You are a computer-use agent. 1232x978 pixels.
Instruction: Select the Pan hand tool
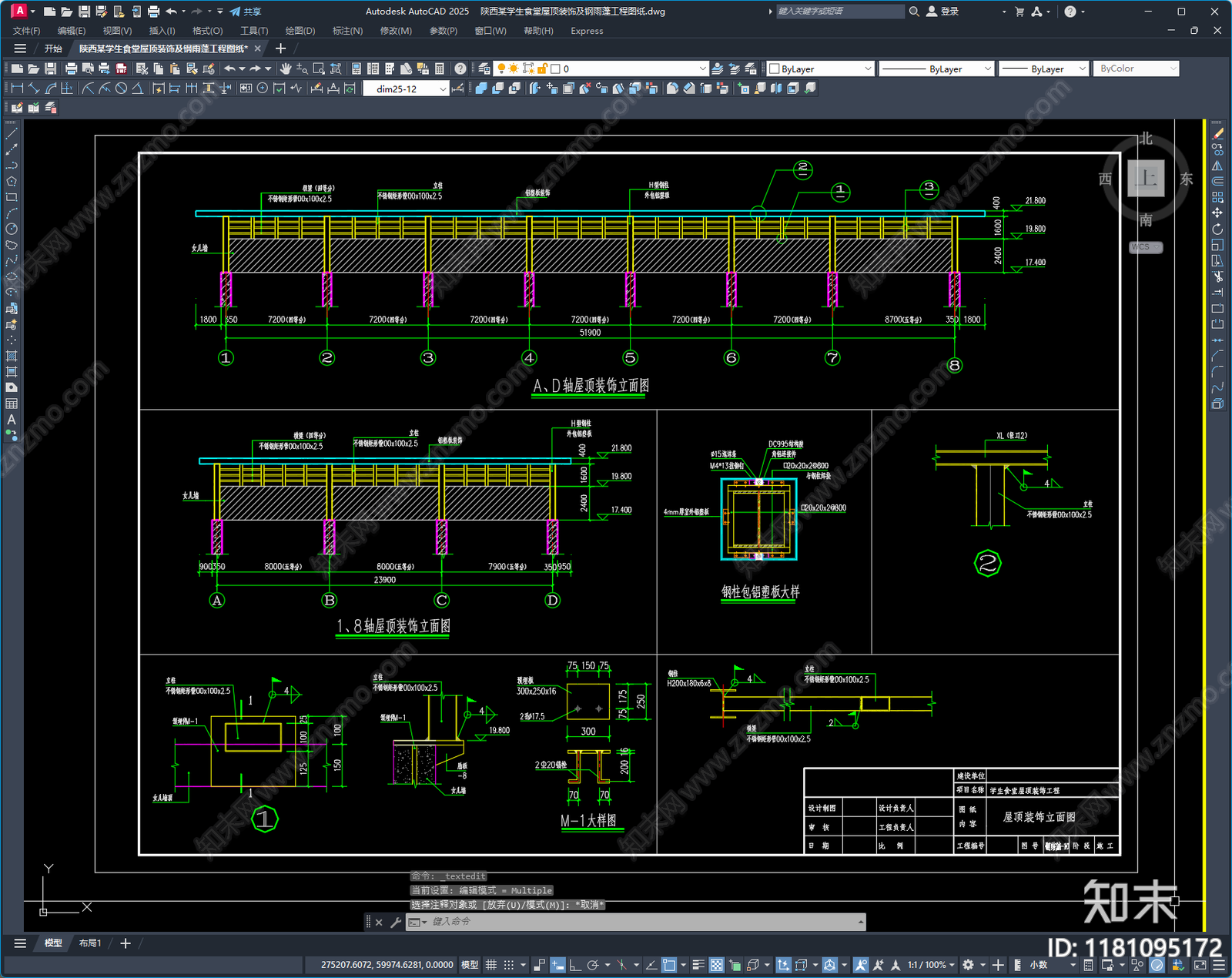(286, 69)
